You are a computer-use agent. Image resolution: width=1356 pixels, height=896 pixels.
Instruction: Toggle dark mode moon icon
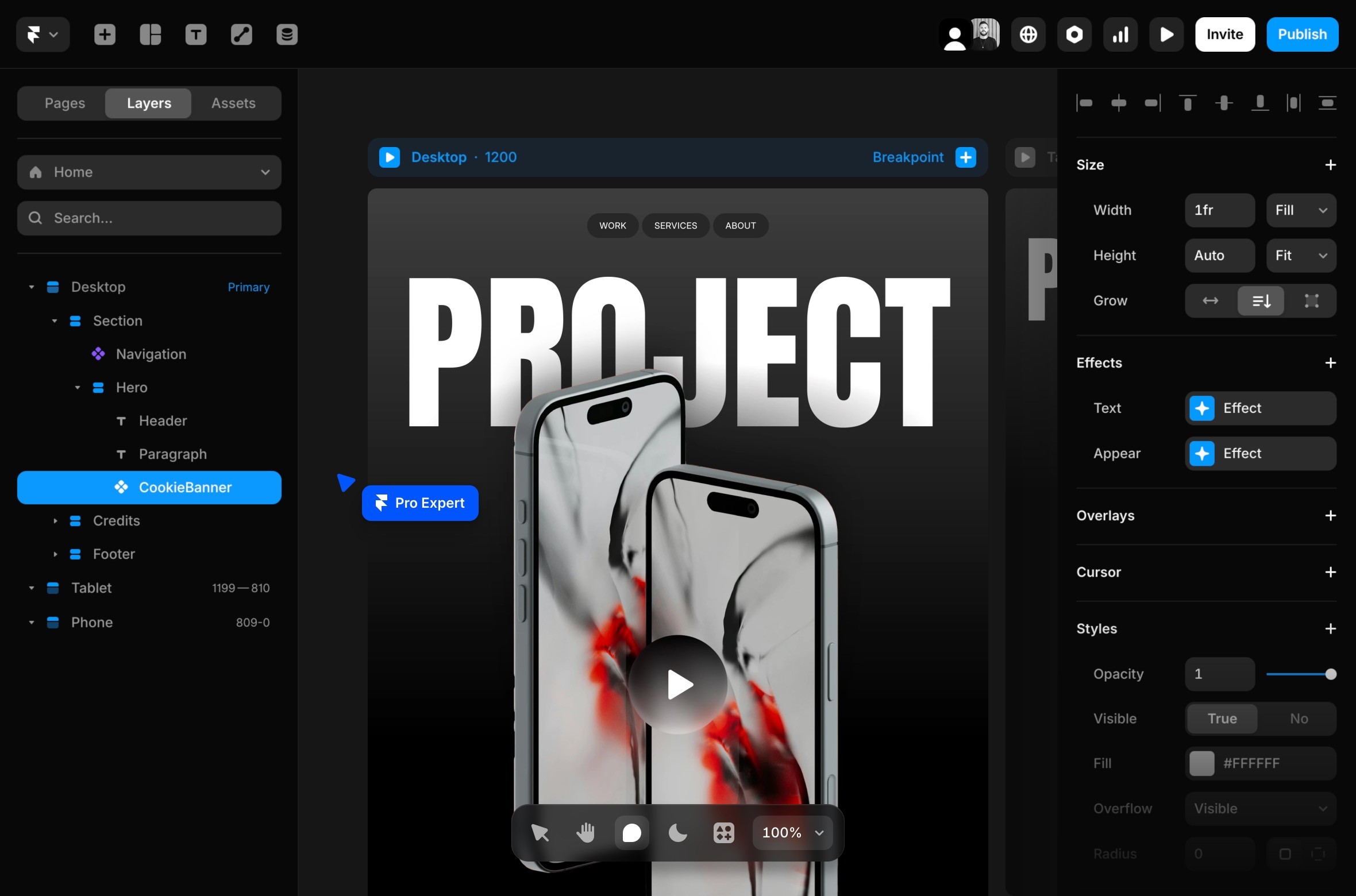click(x=677, y=832)
